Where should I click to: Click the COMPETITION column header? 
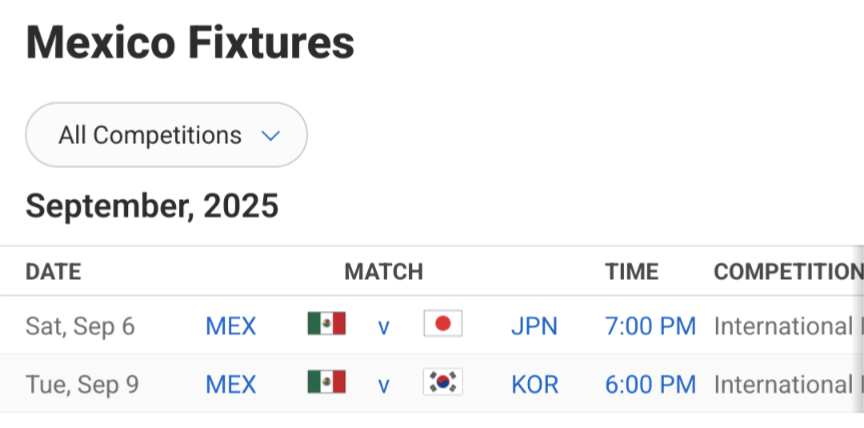pyautogui.click(x=789, y=272)
